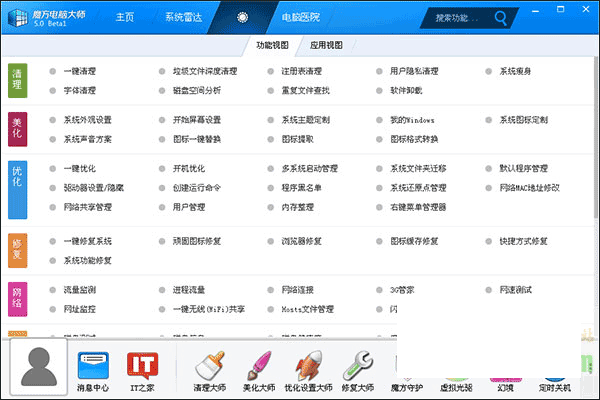
Task: Open 系统外观设置
Action: coord(88,120)
